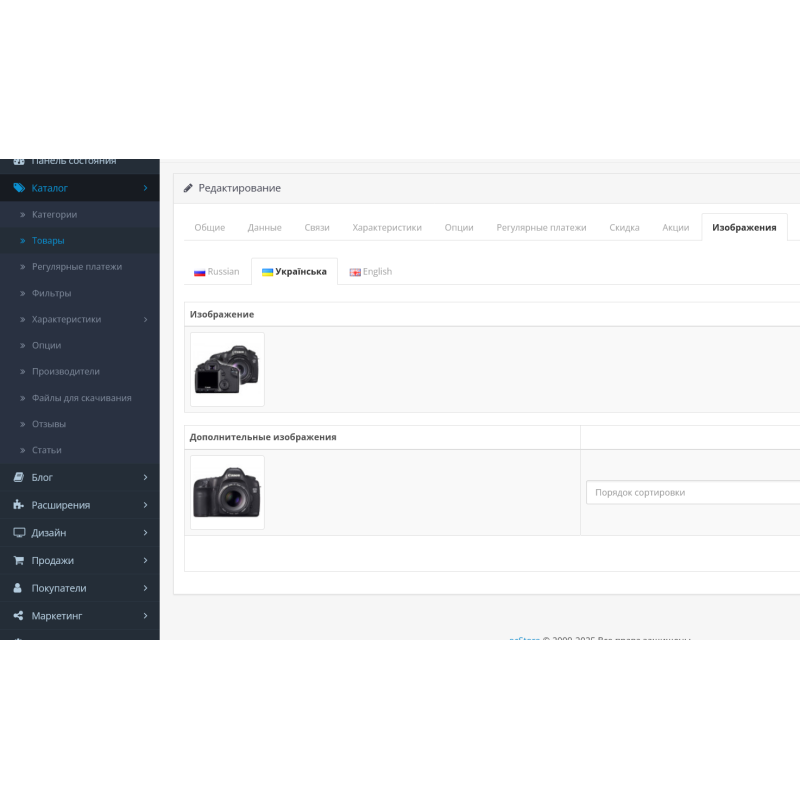Click the Маркетинг share icon
This screenshot has height=800, width=800.
tap(18, 616)
